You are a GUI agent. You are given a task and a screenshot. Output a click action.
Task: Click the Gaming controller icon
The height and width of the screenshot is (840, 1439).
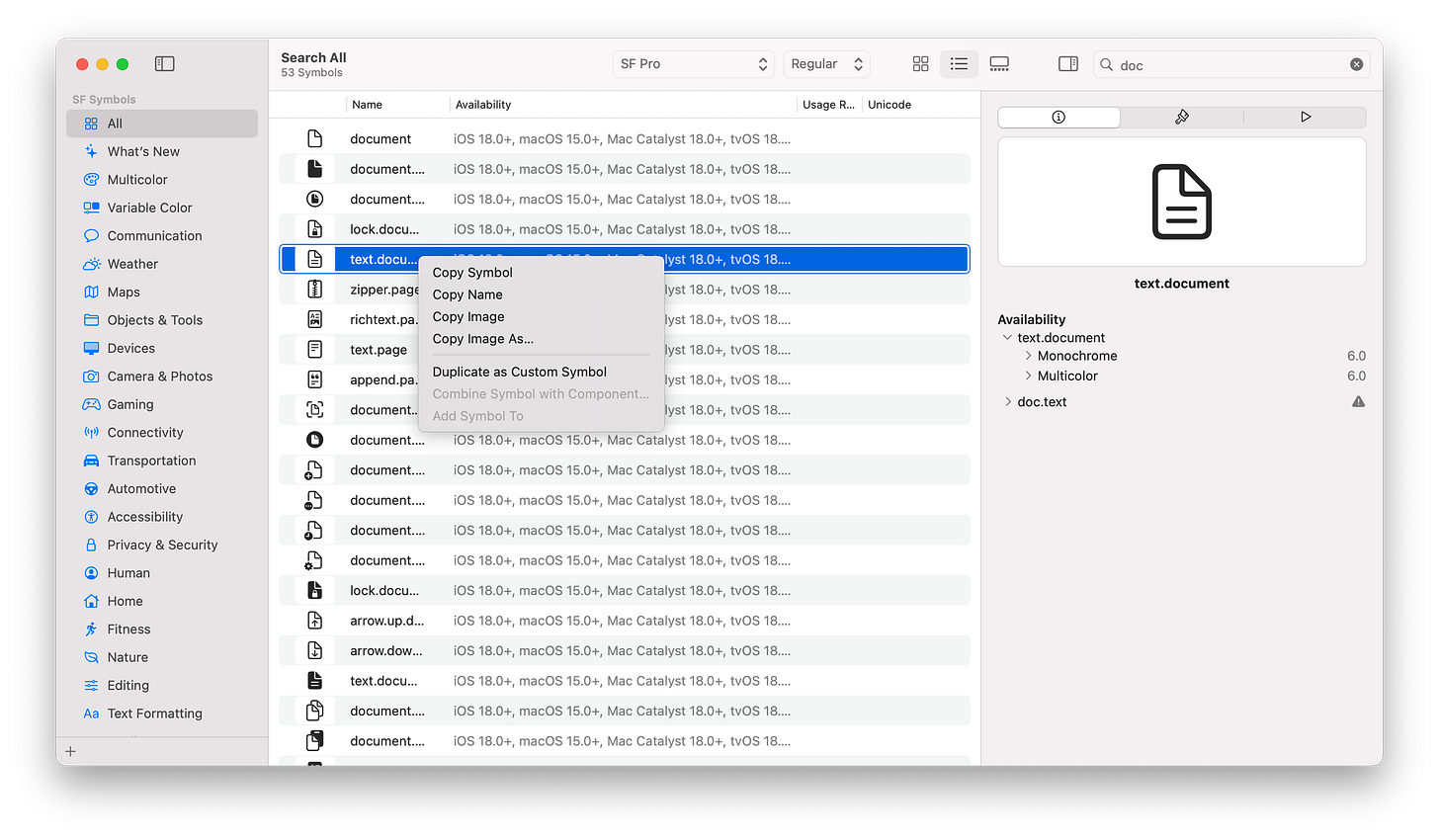click(x=91, y=405)
